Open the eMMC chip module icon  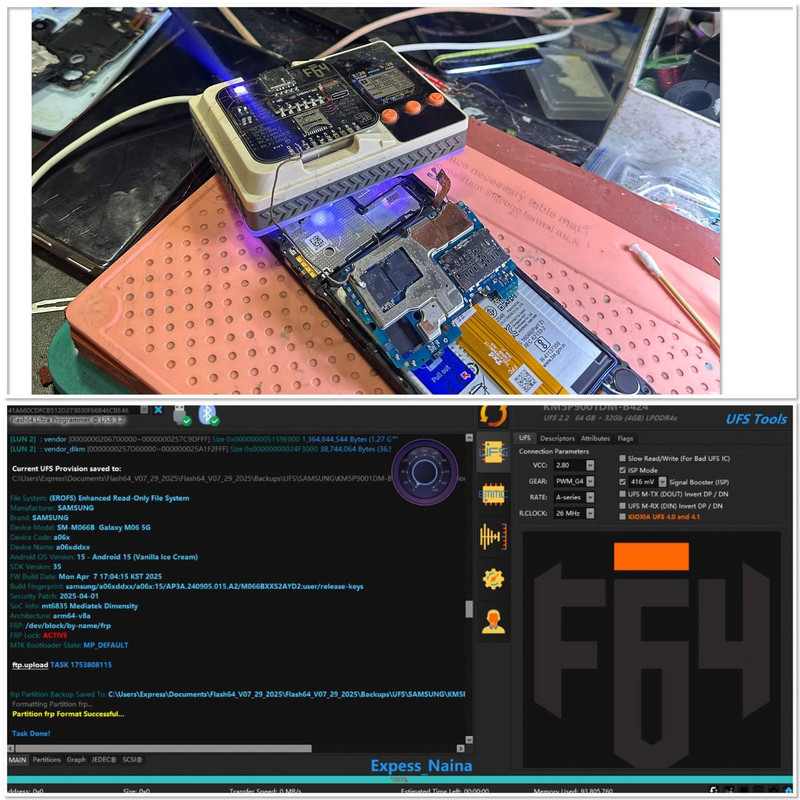[493, 494]
